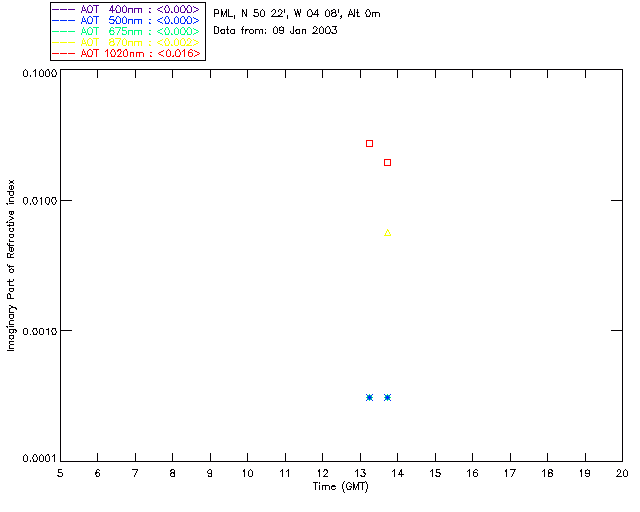640x512 pixels.
Task: Click the AOT 1020nm legend entry
Action: (126, 53)
